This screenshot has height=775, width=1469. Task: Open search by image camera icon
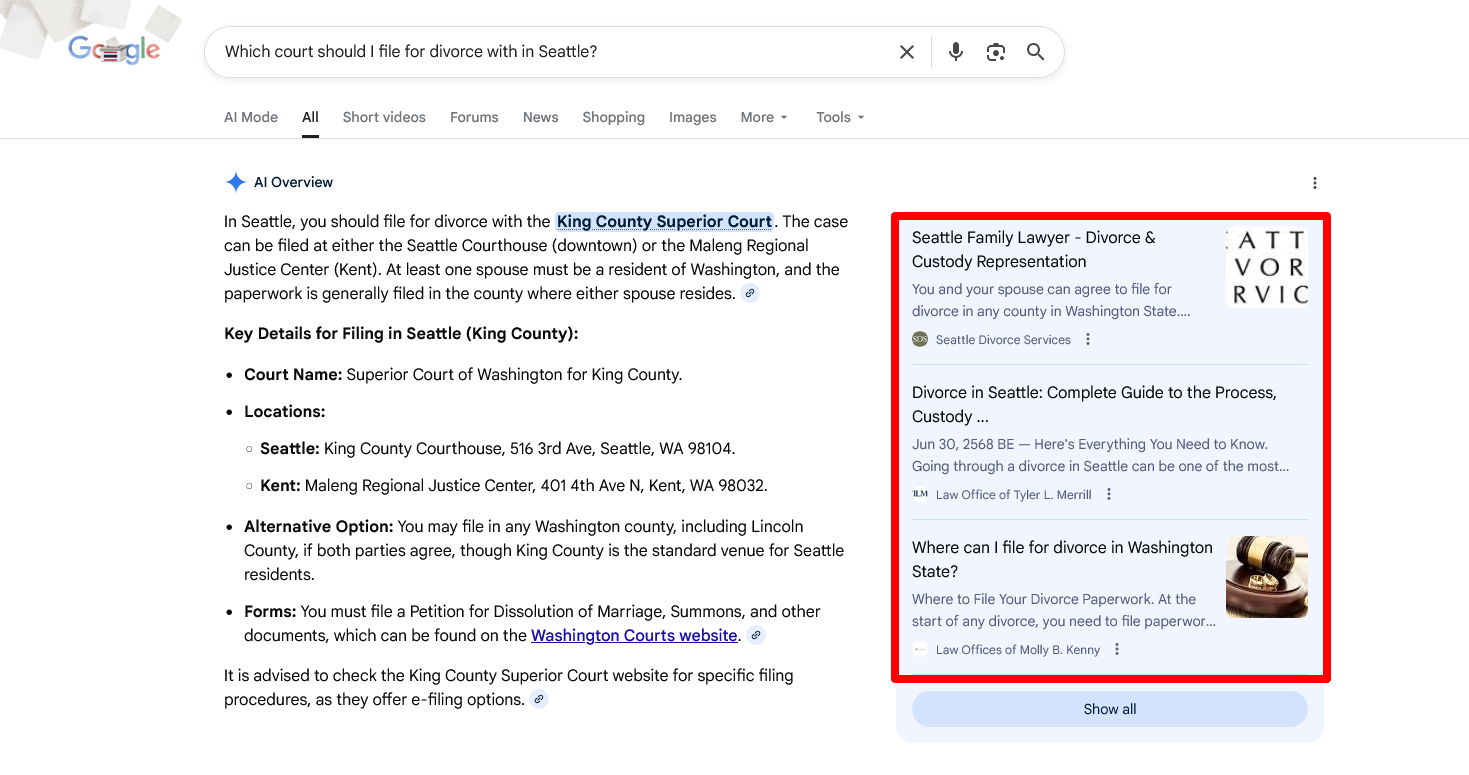[995, 52]
